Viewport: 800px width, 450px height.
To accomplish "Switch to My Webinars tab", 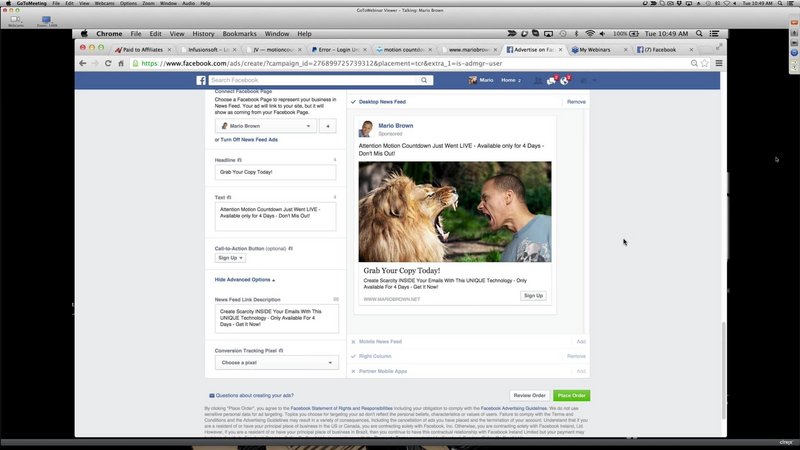I will point(595,49).
